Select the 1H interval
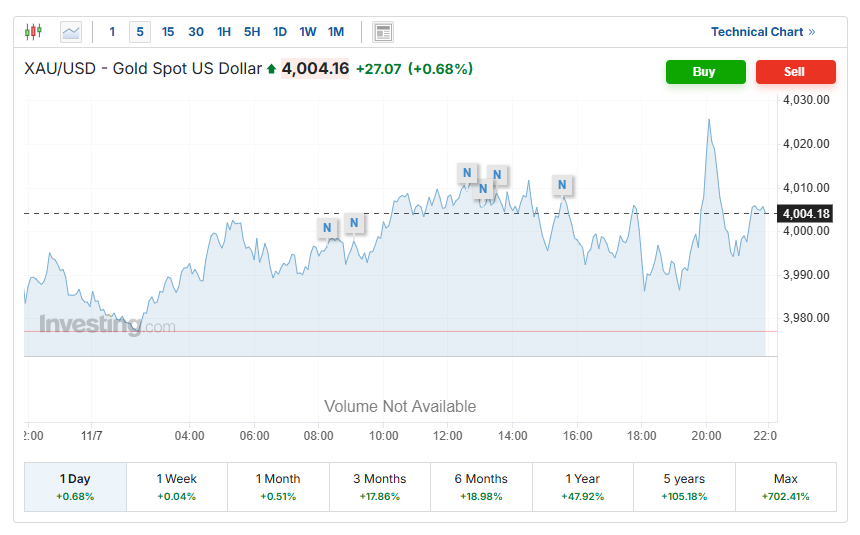Viewport: 860px width, 535px height. [224, 32]
